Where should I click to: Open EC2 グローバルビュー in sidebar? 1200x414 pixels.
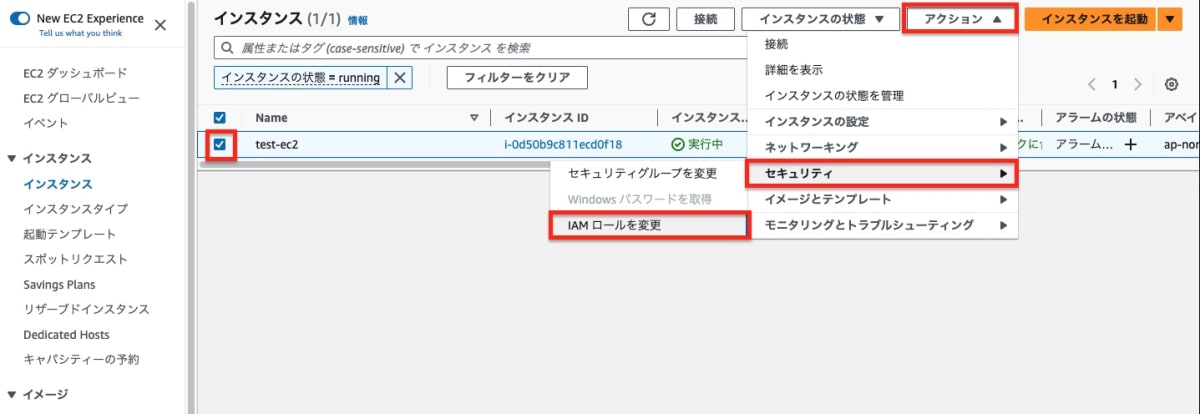(x=81, y=98)
